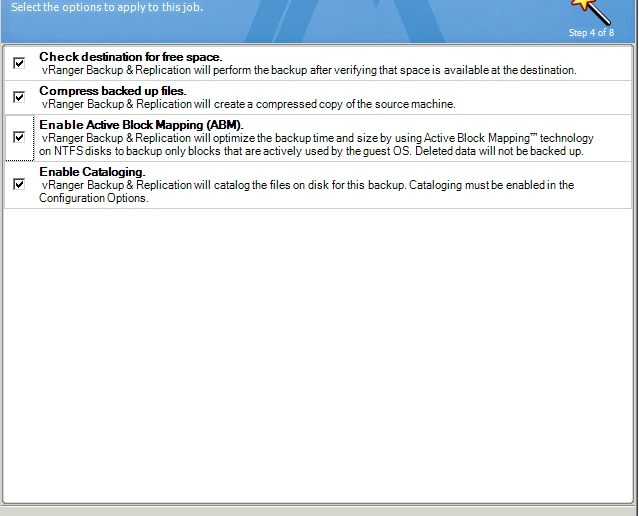Toggle the Enable Cataloging checkbox
Viewport: 639px width, 516px height.
pyautogui.click(x=19, y=184)
